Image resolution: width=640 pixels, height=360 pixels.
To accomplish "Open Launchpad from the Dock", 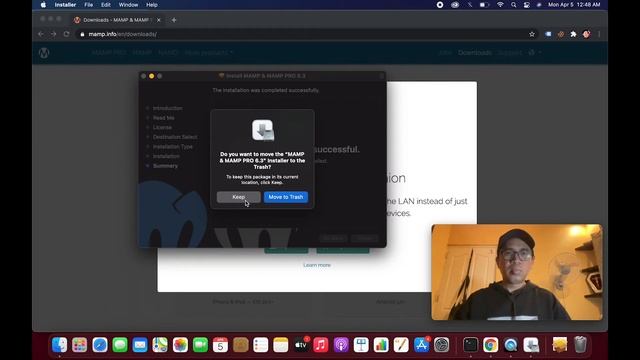I will [80, 345].
